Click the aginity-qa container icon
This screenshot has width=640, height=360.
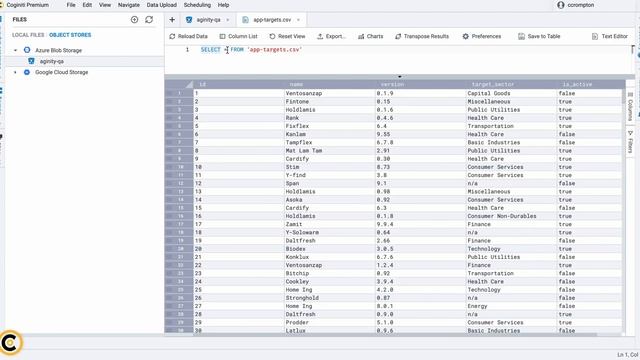(x=31, y=61)
